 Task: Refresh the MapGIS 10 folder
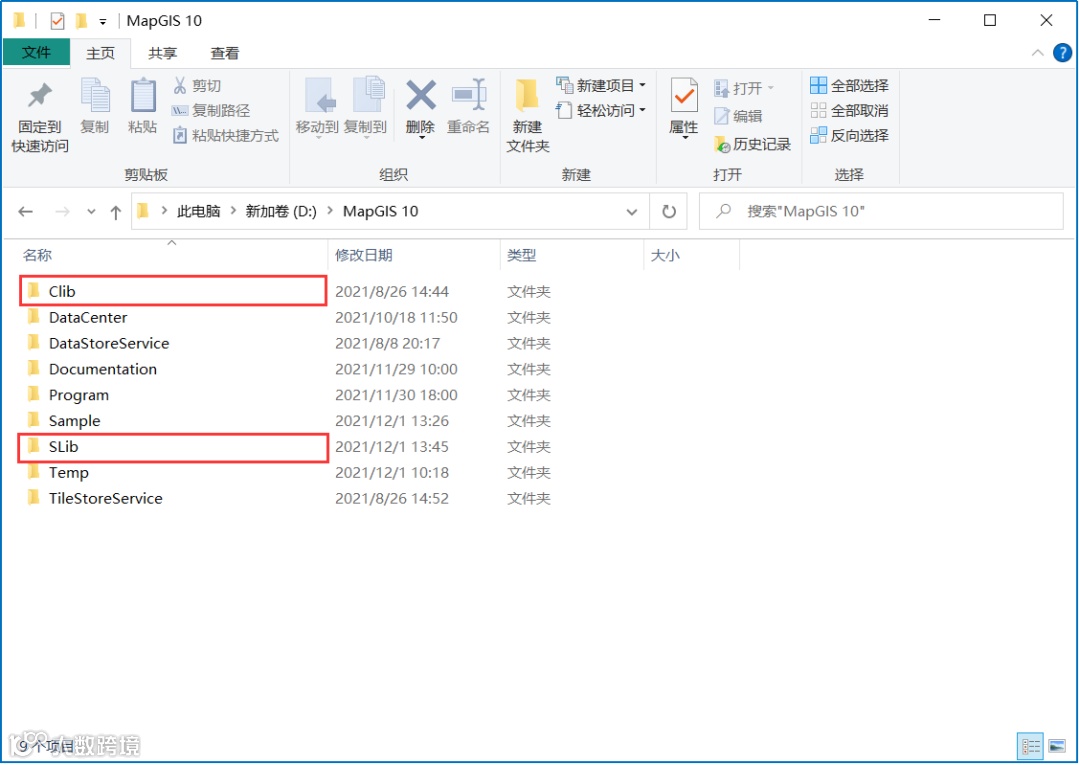pos(669,211)
